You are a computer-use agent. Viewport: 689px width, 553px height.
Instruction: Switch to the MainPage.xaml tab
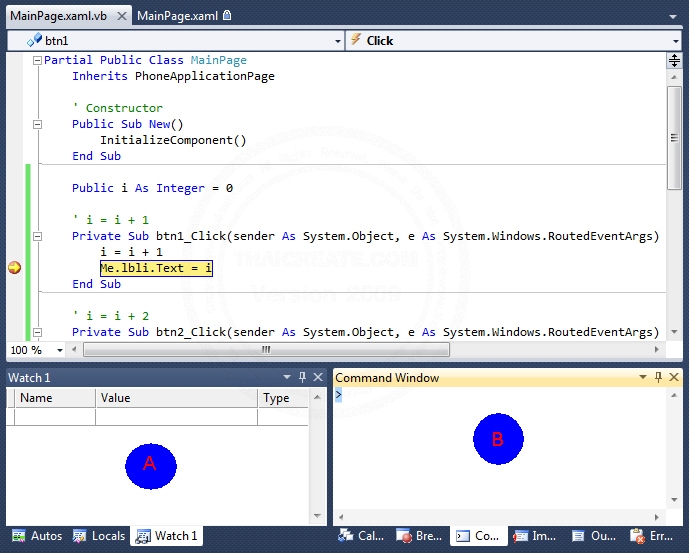pos(176,16)
